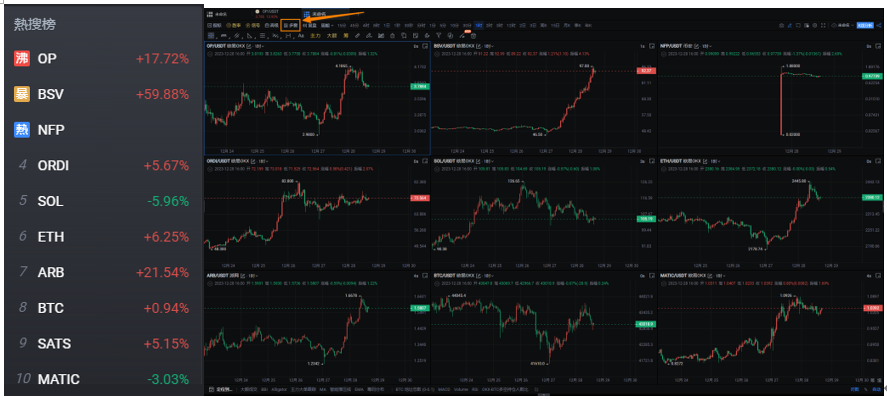The image size is (887, 399).
Task: Click the orange 暴 badge beside BSV
Action: click(x=21, y=94)
